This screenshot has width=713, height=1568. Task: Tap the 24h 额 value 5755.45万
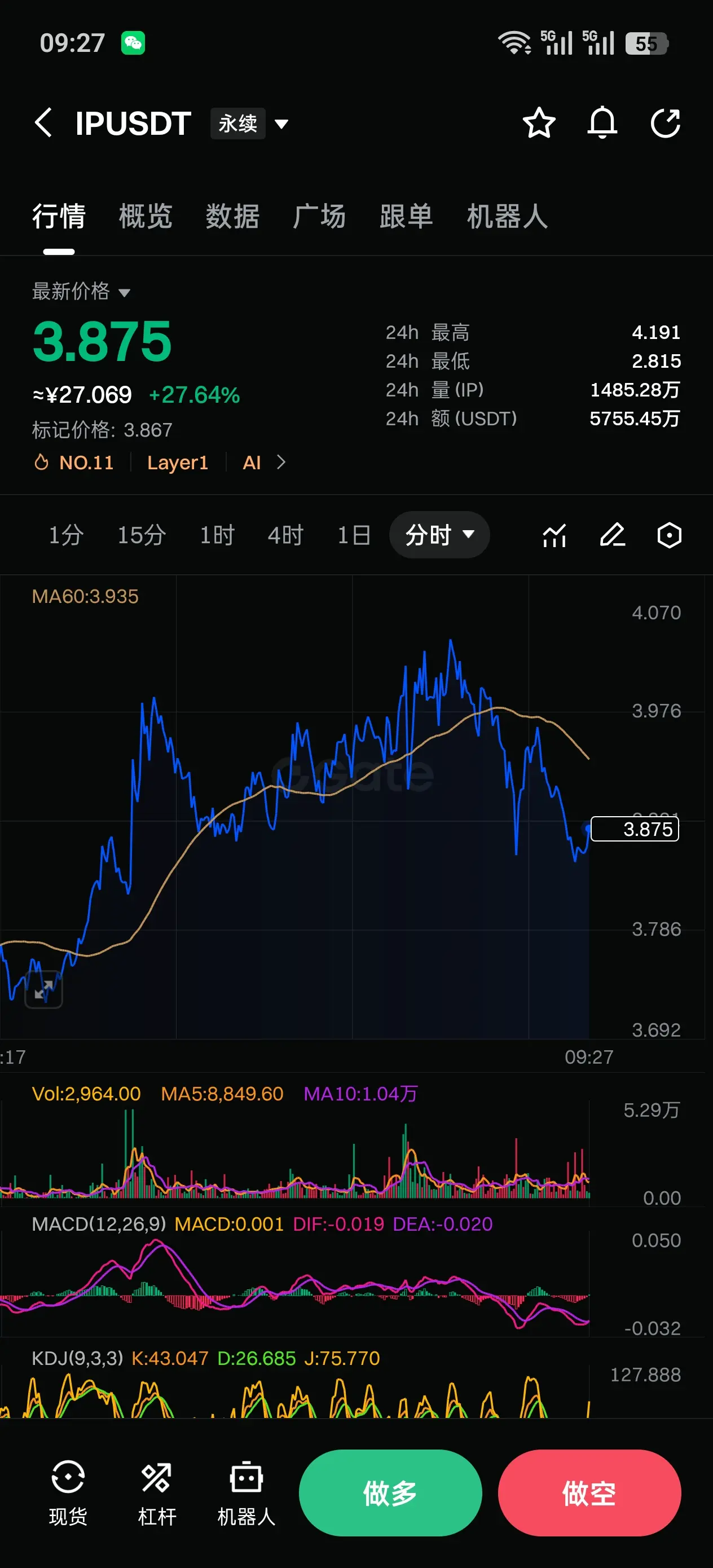tap(635, 418)
